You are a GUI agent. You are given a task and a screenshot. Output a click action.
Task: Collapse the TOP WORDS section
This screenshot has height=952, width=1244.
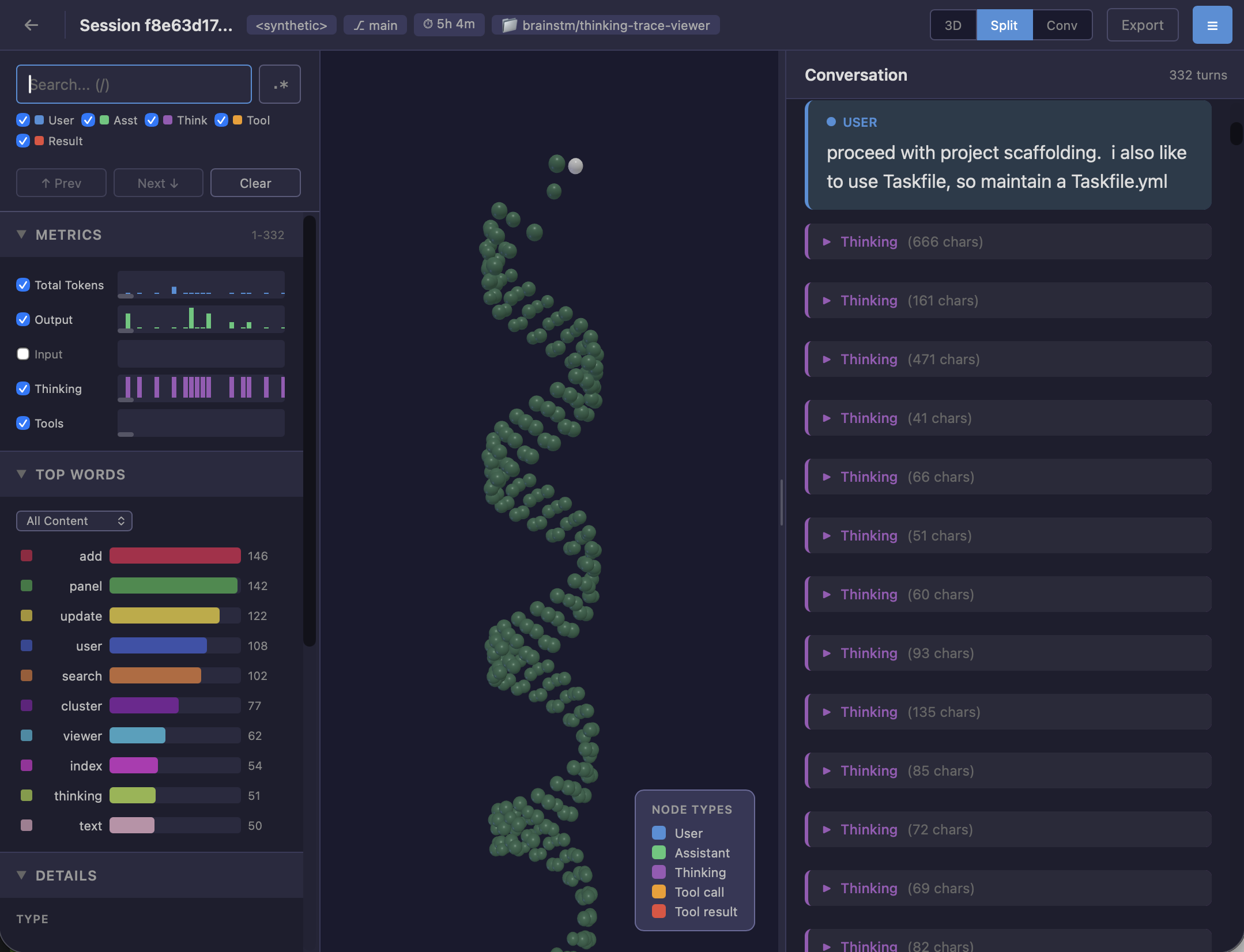[21, 474]
